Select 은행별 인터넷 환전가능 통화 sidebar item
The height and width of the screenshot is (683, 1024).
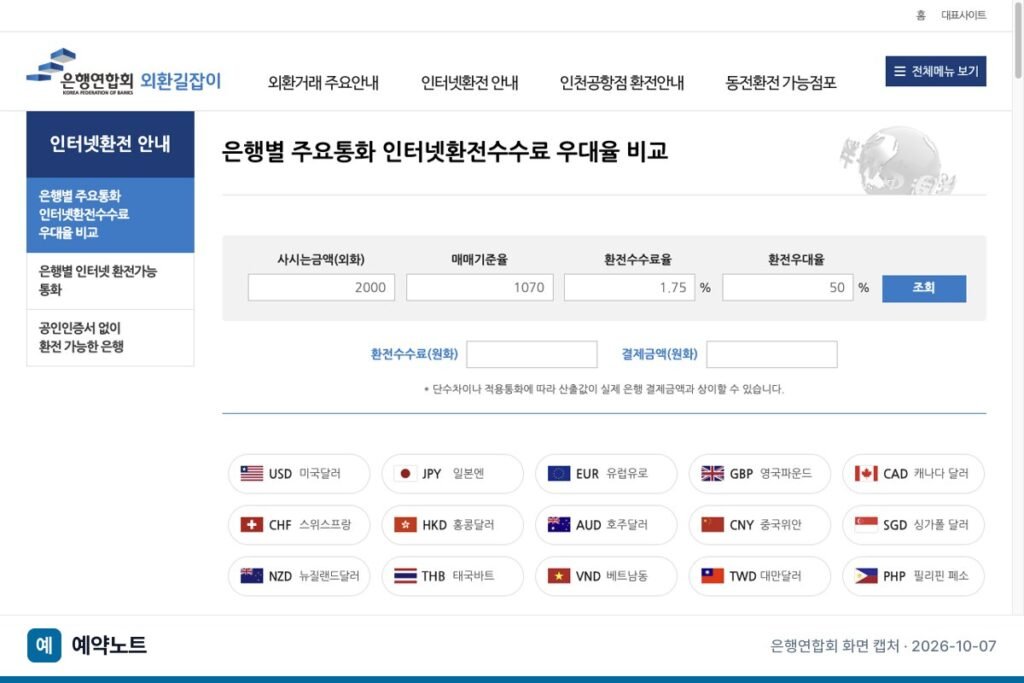pos(110,281)
